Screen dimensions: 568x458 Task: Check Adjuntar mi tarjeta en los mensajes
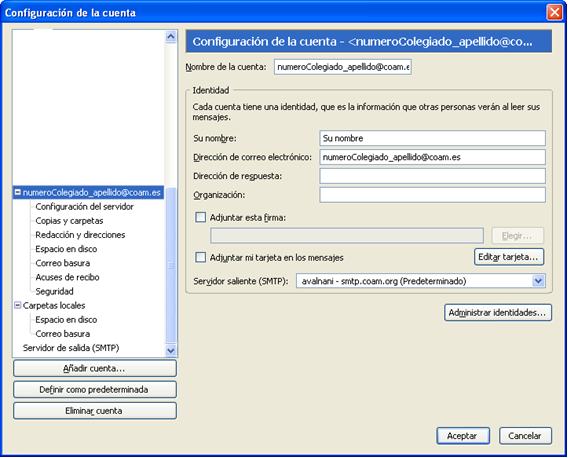pyautogui.click(x=200, y=257)
